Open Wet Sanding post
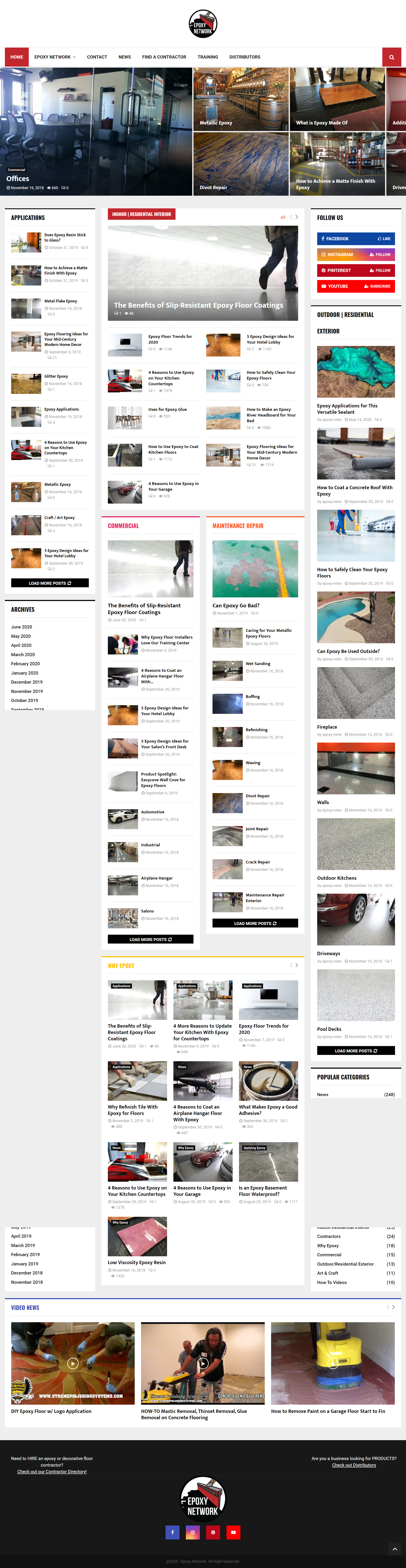The height and width of the screenshot is (1568, 406). pyautogui.click(x=258, y=664)
